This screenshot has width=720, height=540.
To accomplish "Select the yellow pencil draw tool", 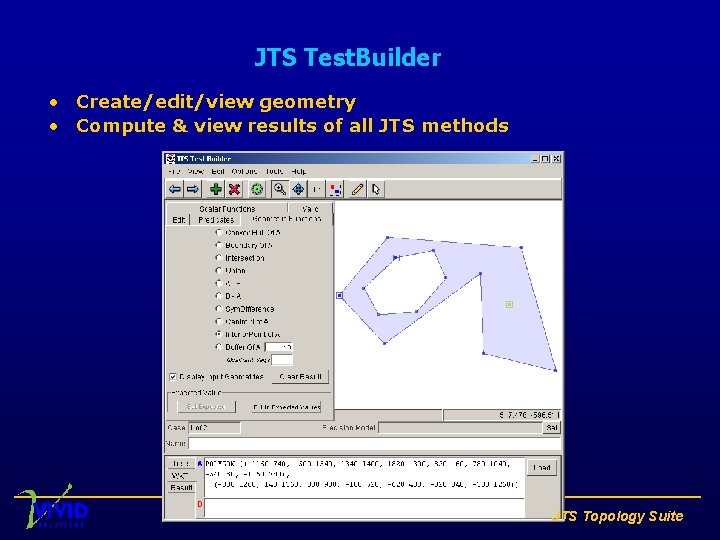I will [357, 189].
